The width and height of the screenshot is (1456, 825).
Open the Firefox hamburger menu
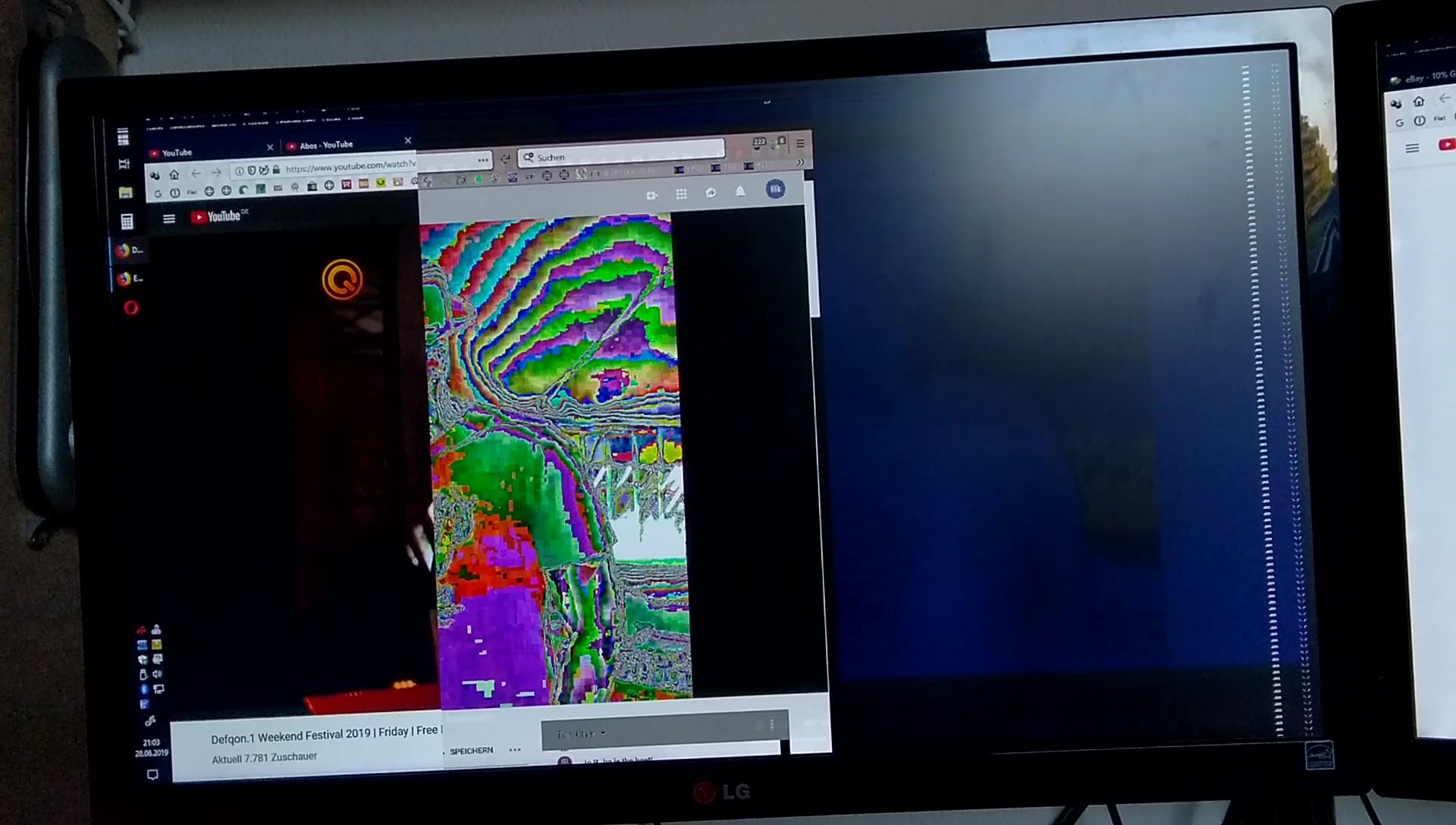(800, 143)
